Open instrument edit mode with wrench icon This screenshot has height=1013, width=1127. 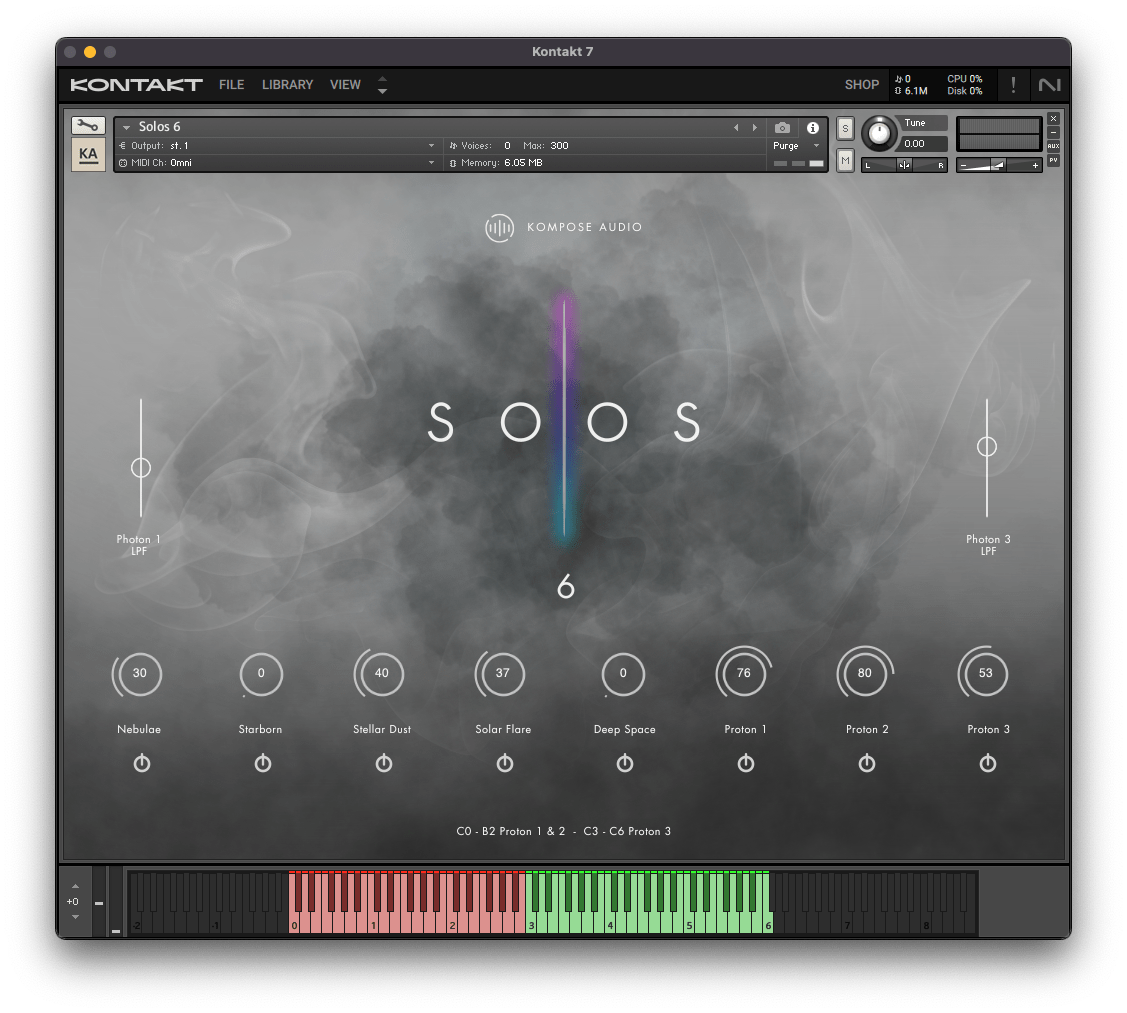88,126
